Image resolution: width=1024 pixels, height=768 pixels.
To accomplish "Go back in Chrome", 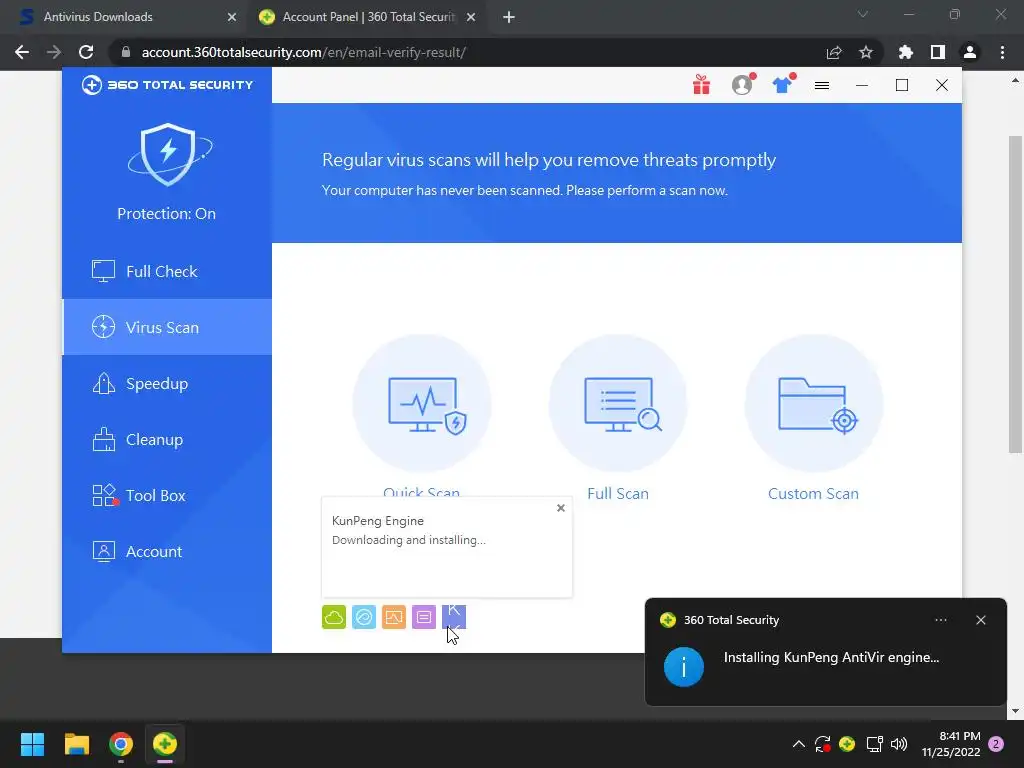I will [22, 52].
